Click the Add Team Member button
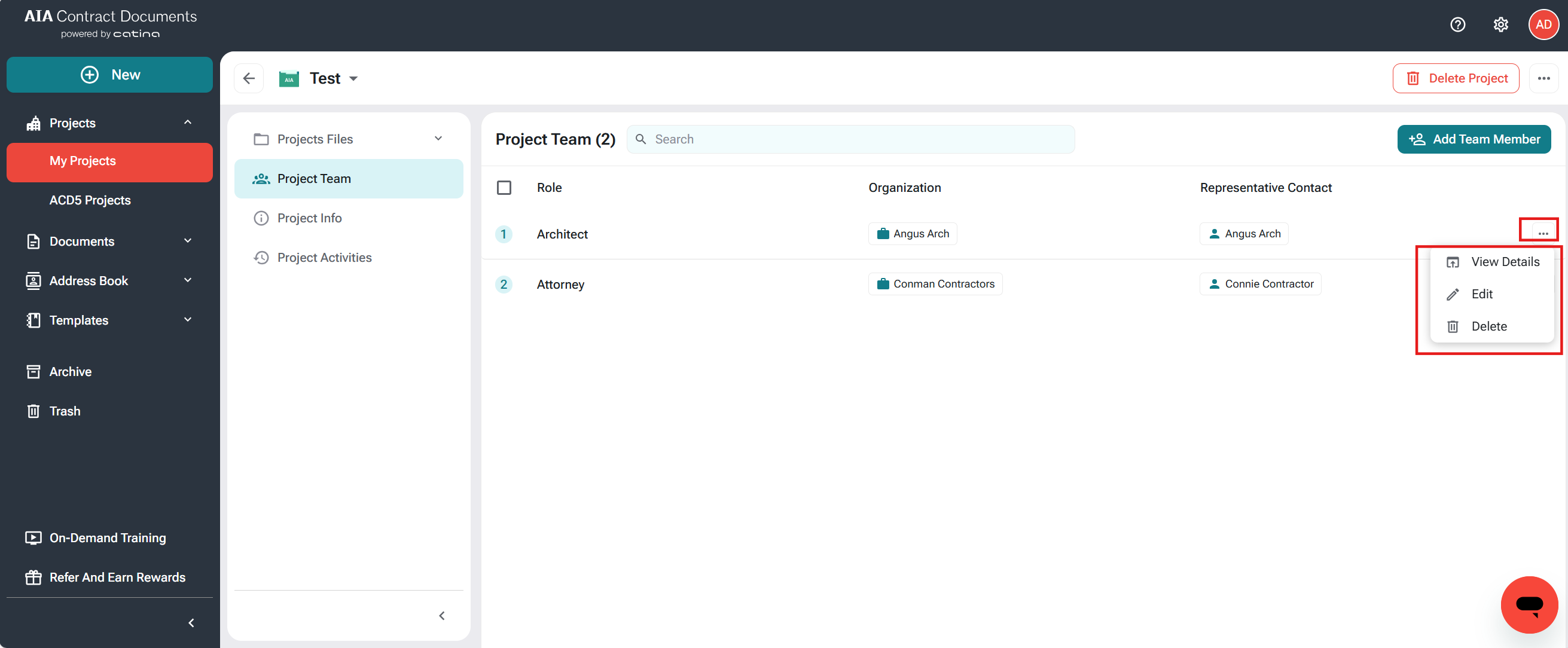The height and width of the screenshot is (648, 1568). (x=1473, y=139)
